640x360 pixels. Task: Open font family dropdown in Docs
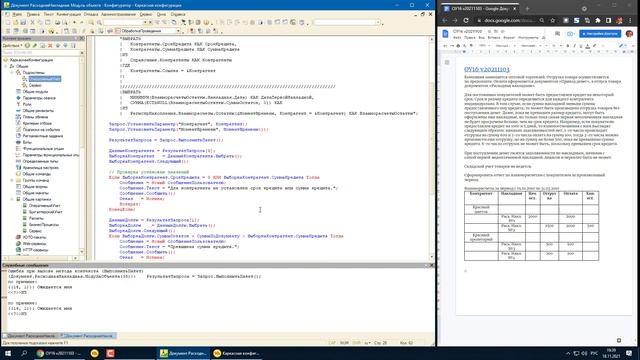[x=531, y=46]
